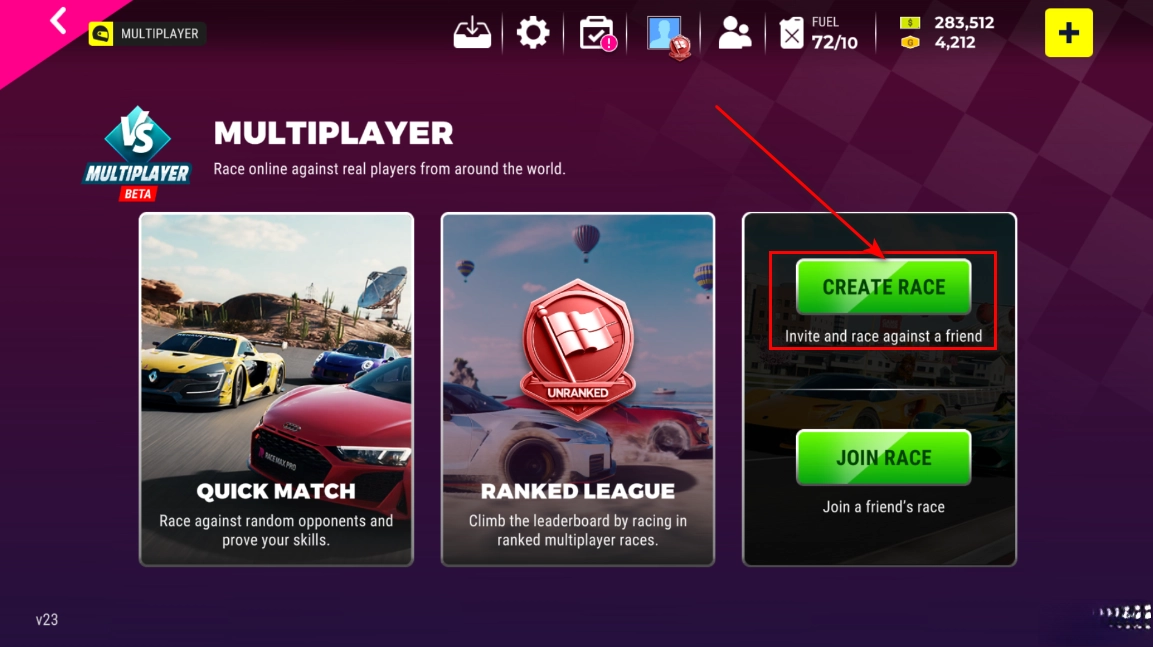The width and height of the screenshot is (1153, 647).
Task: Open the inbox download tray icon
Action: 472,33
